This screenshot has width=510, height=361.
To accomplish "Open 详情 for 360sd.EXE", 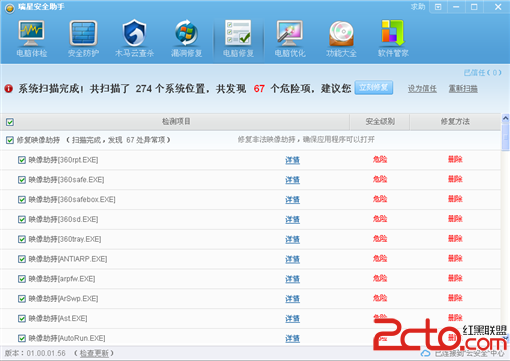I will click(292, 220).
